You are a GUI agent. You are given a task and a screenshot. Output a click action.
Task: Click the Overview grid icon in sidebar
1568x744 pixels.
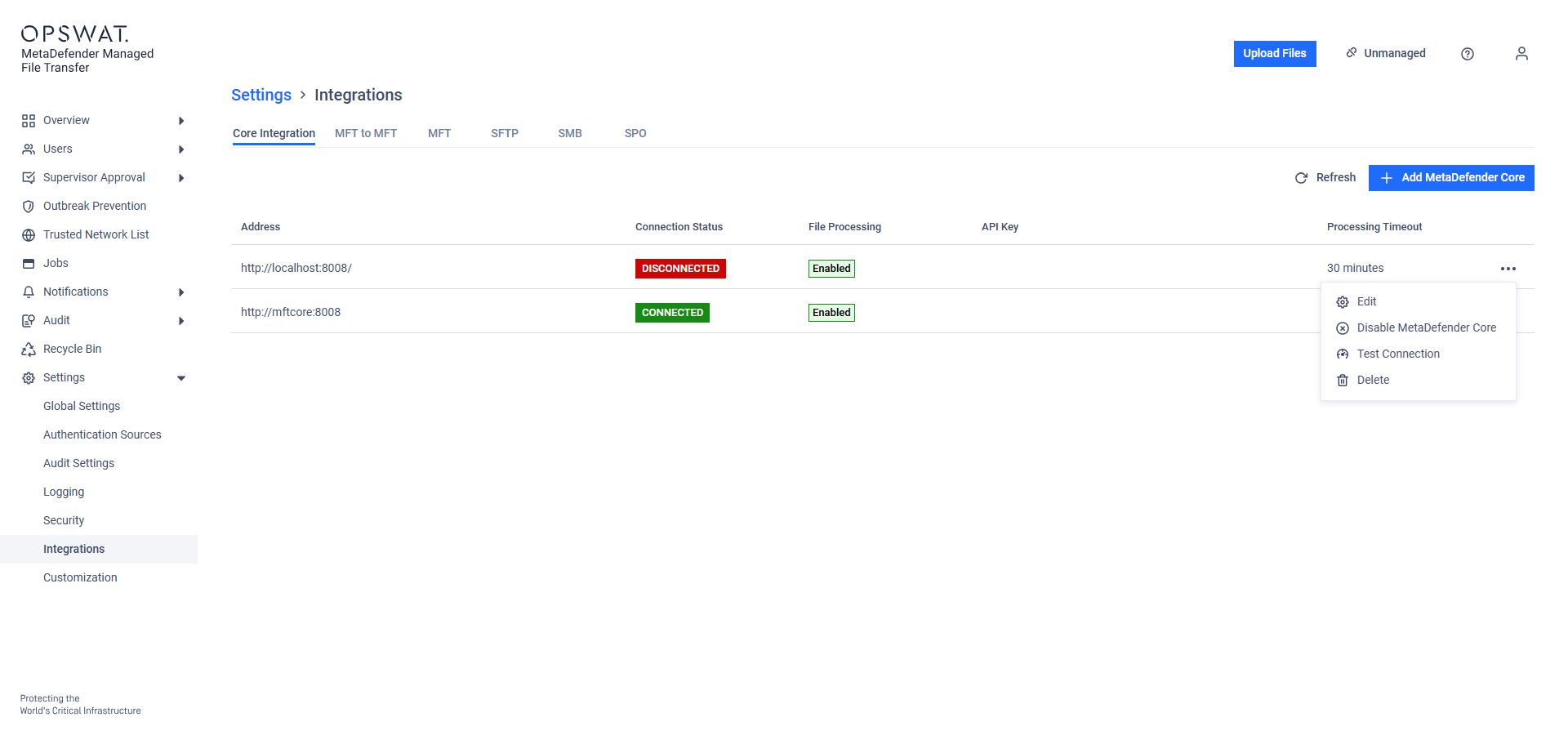pos(29,121)
